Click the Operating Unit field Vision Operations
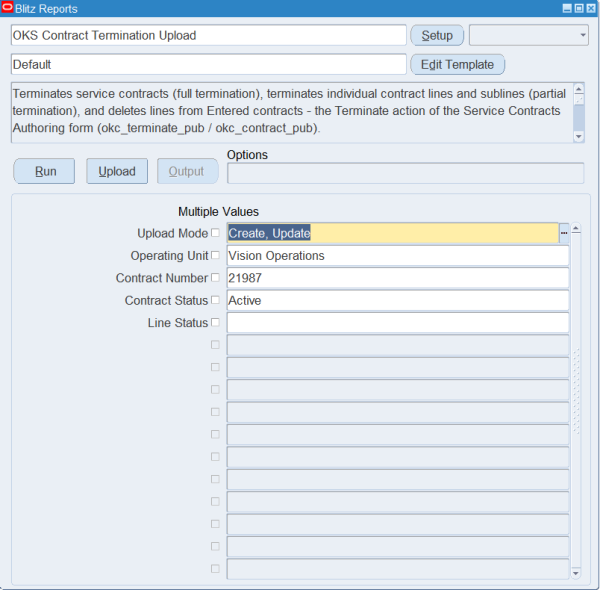 tap(398, 256)
